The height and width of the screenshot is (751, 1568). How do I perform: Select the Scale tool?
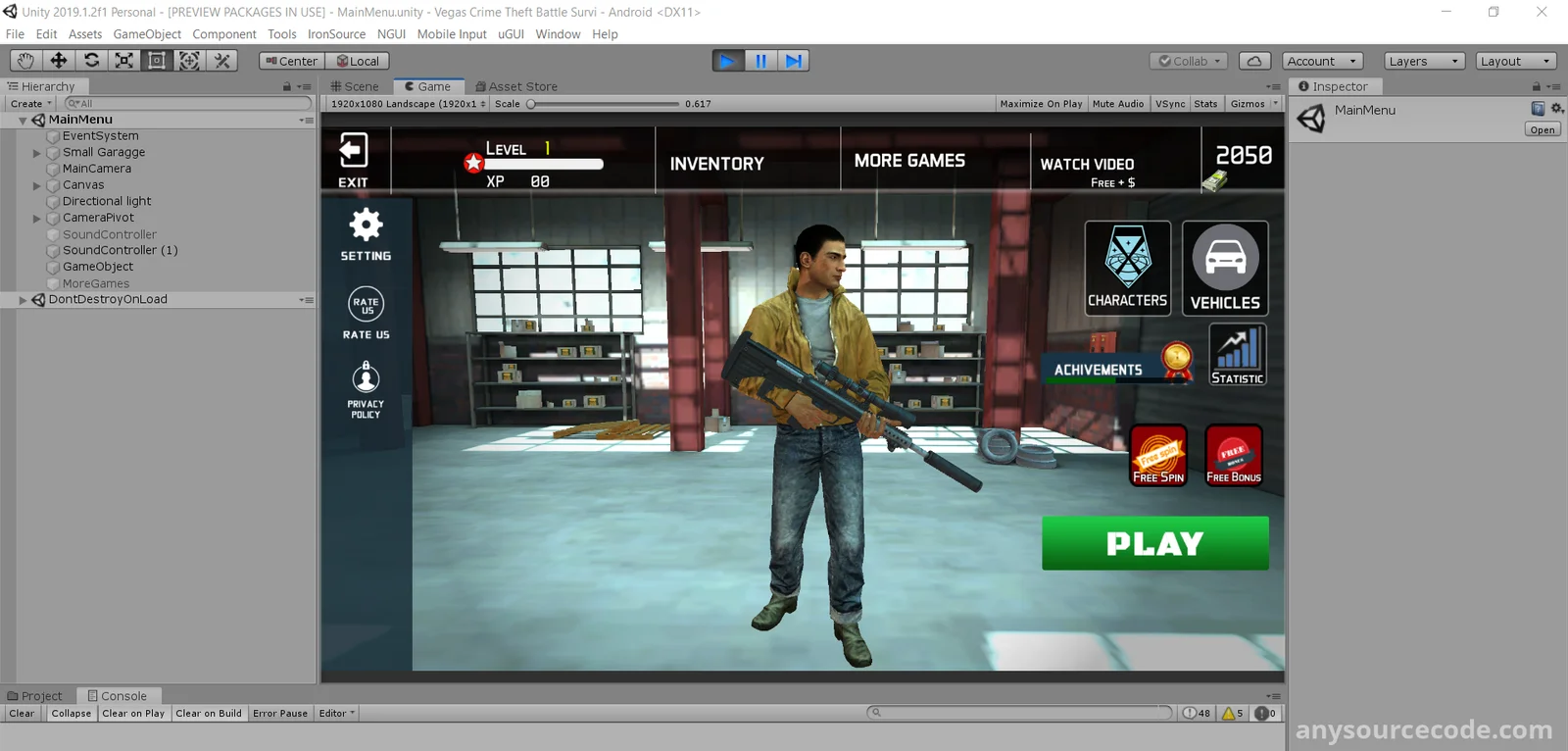[x=124, y=61]
